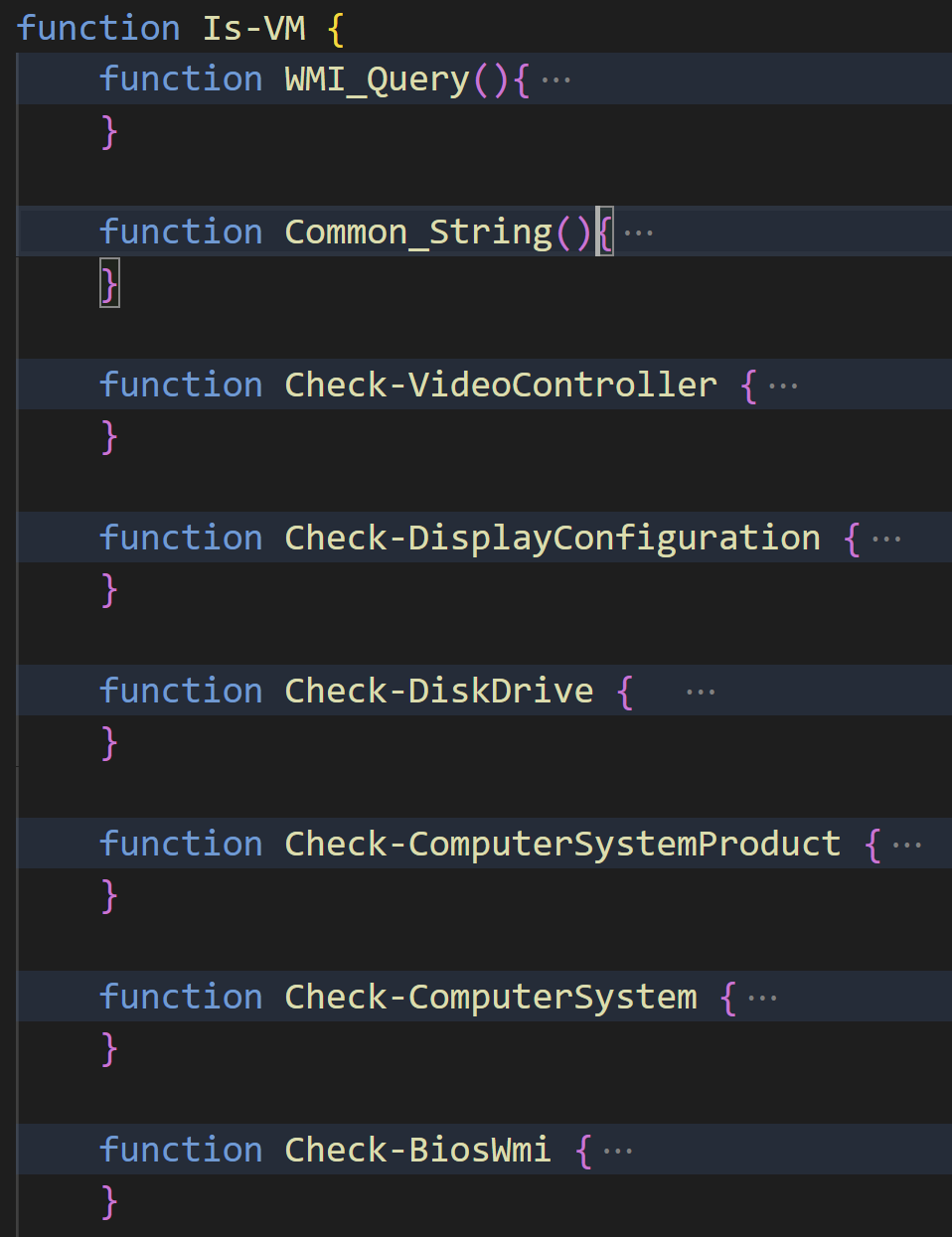Click the Check-DiskDrive function name
Viewport: 952px width, 1237px height.
coord(439,691)
